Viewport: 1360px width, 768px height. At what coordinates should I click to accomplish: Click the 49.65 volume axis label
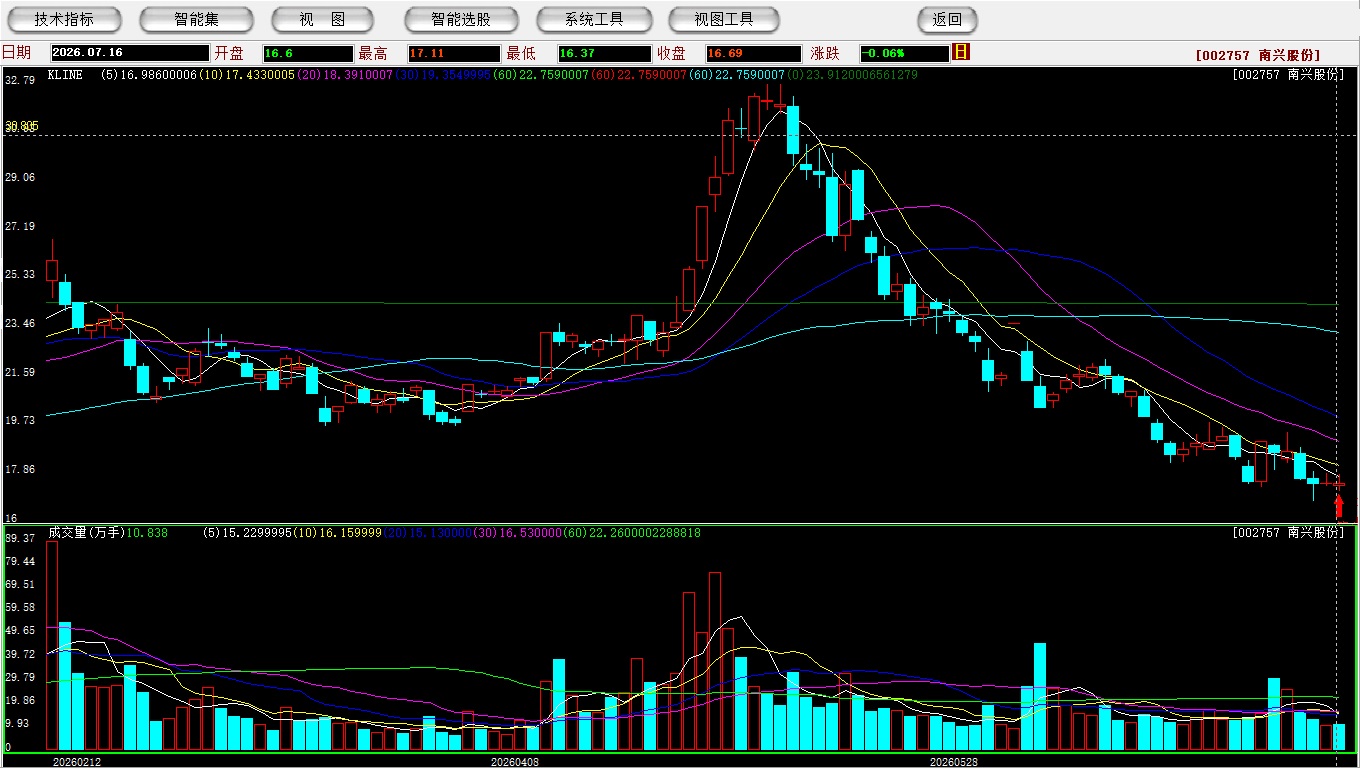pyautogui.click(x=19, y=630)
